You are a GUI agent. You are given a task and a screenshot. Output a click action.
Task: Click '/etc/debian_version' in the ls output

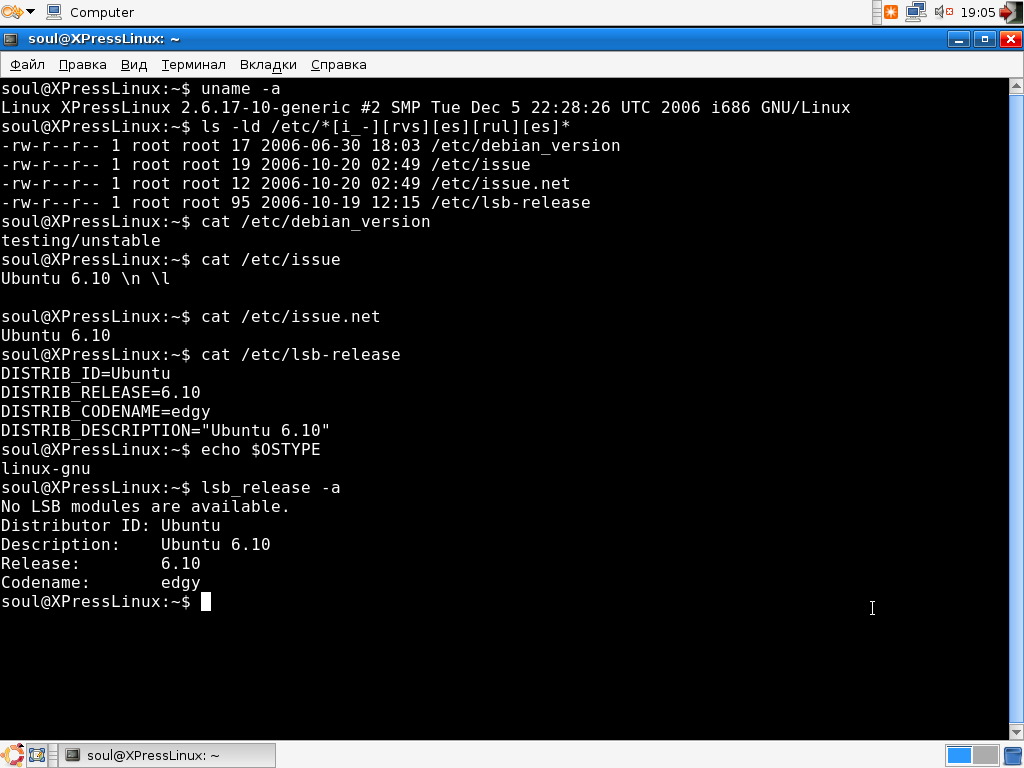pyautogui.click(x=526, y=146)
